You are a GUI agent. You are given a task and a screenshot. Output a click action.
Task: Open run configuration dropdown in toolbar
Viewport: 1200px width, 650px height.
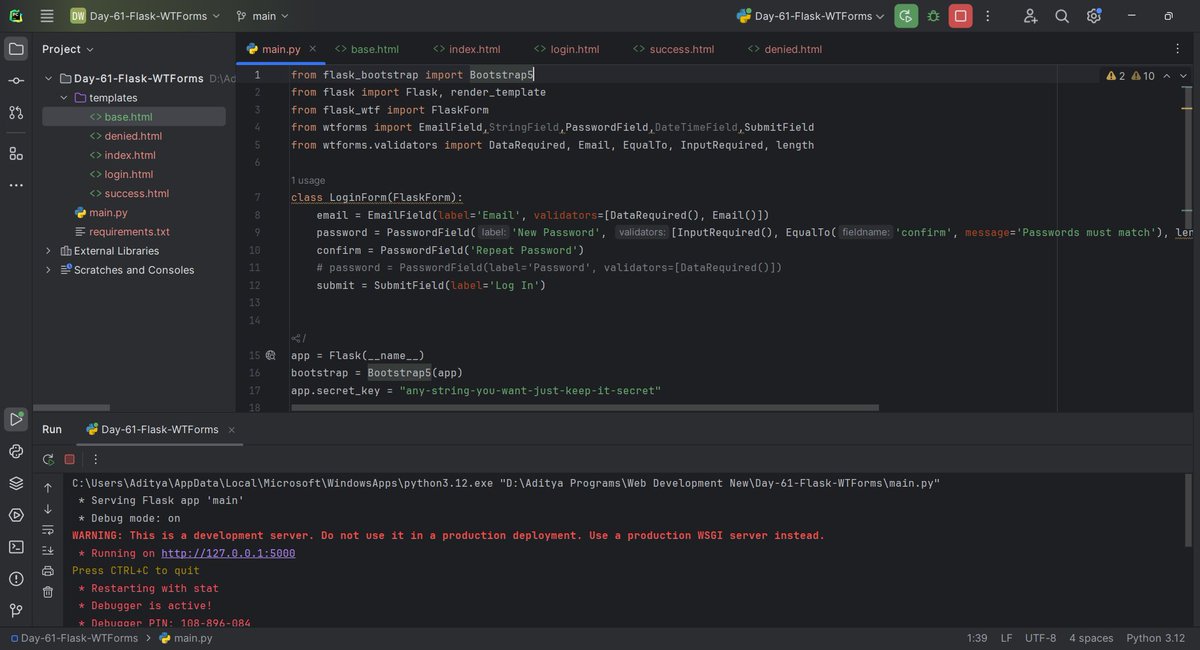[x=811, y=16]
